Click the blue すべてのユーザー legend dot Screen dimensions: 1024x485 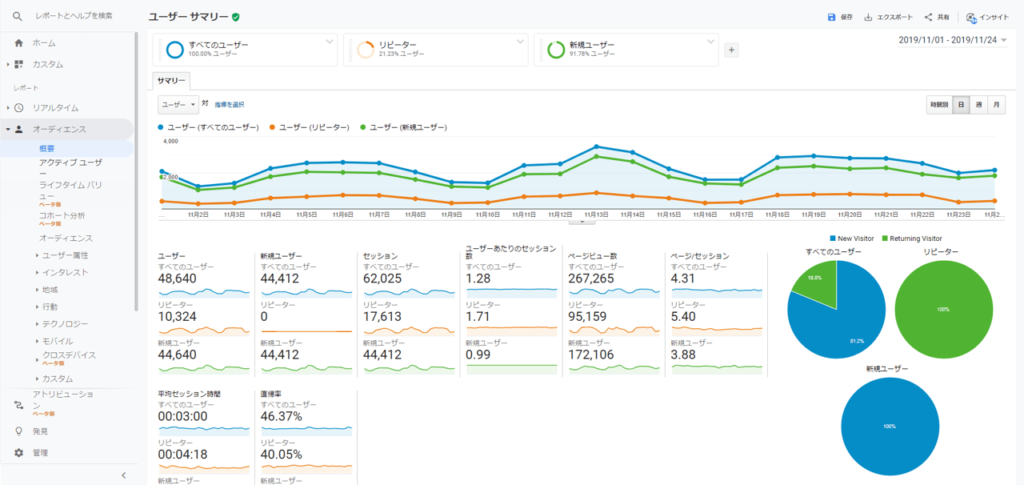pyautogui.click(x=161, y=127)
